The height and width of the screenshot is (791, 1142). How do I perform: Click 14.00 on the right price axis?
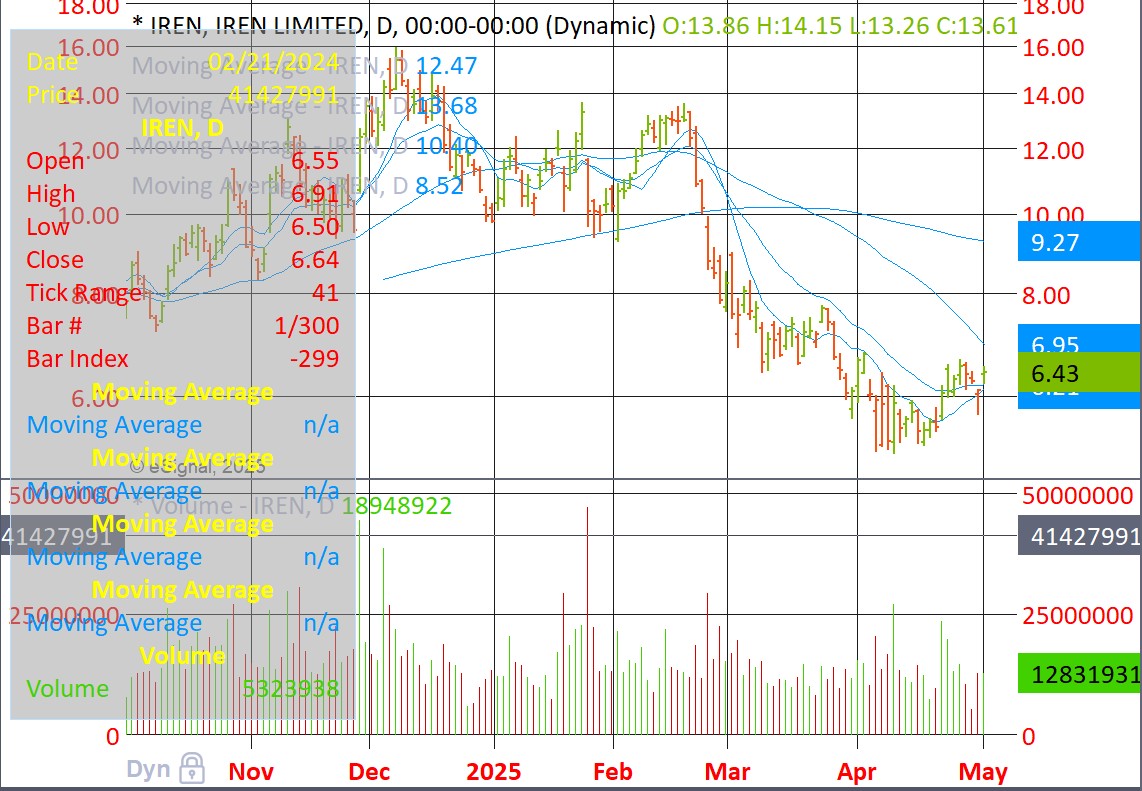point(1053,95)
